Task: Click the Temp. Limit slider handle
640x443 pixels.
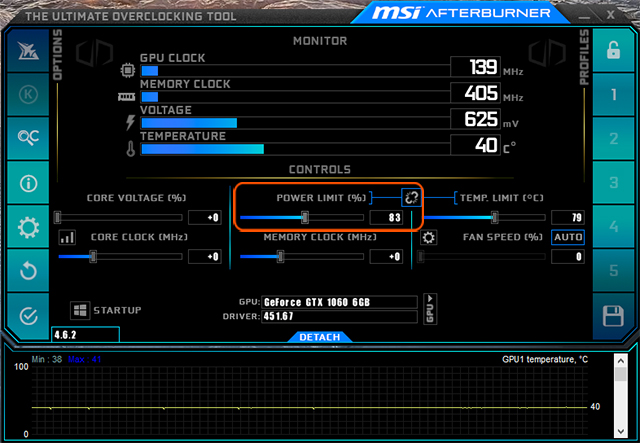Action: (x=495, y=217)
